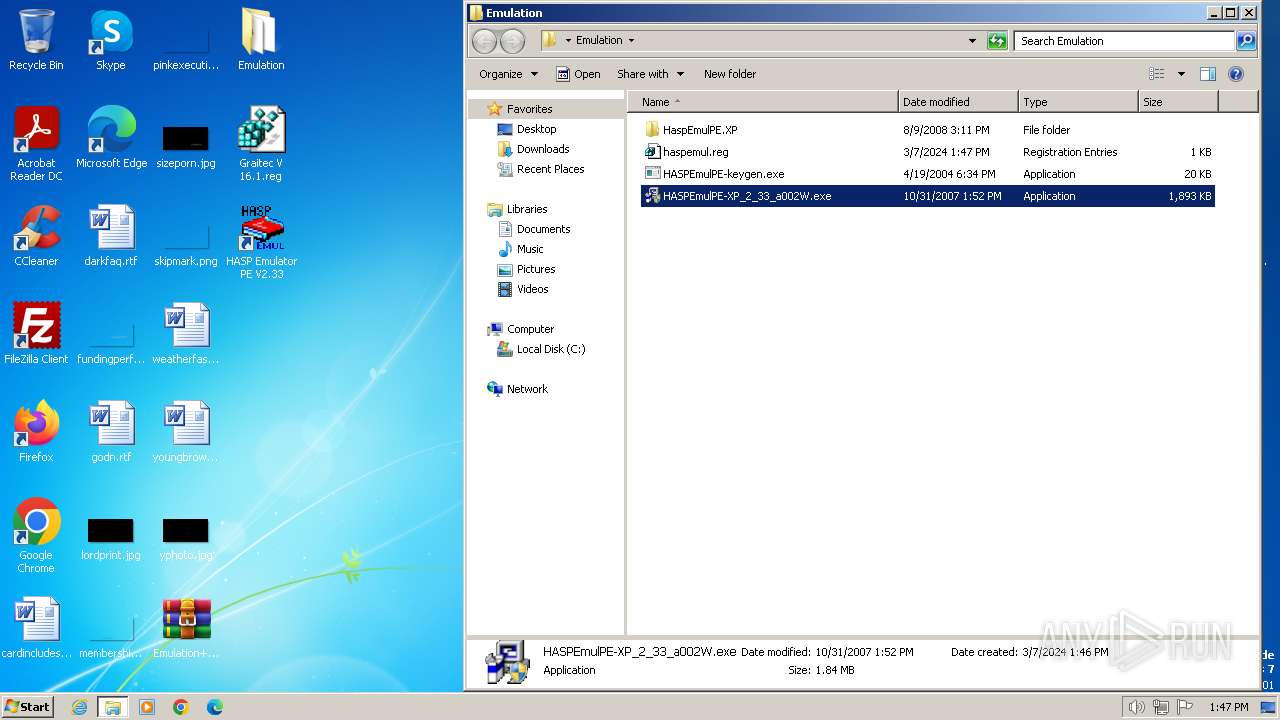This screenshot has height=720, width=1280.
Task: Toggle the preview pane button
Action: 1207,74
